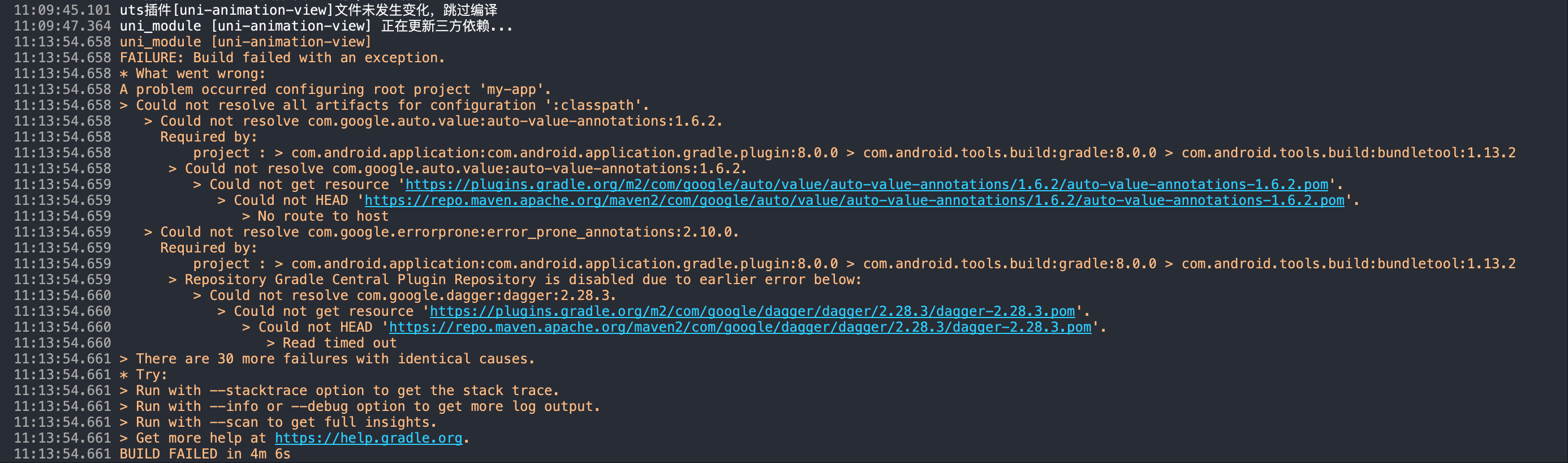Screen dimensions: 1568x463
Task: Click 'A problem occurred configuring root project' line
Action: pos(335,89)
